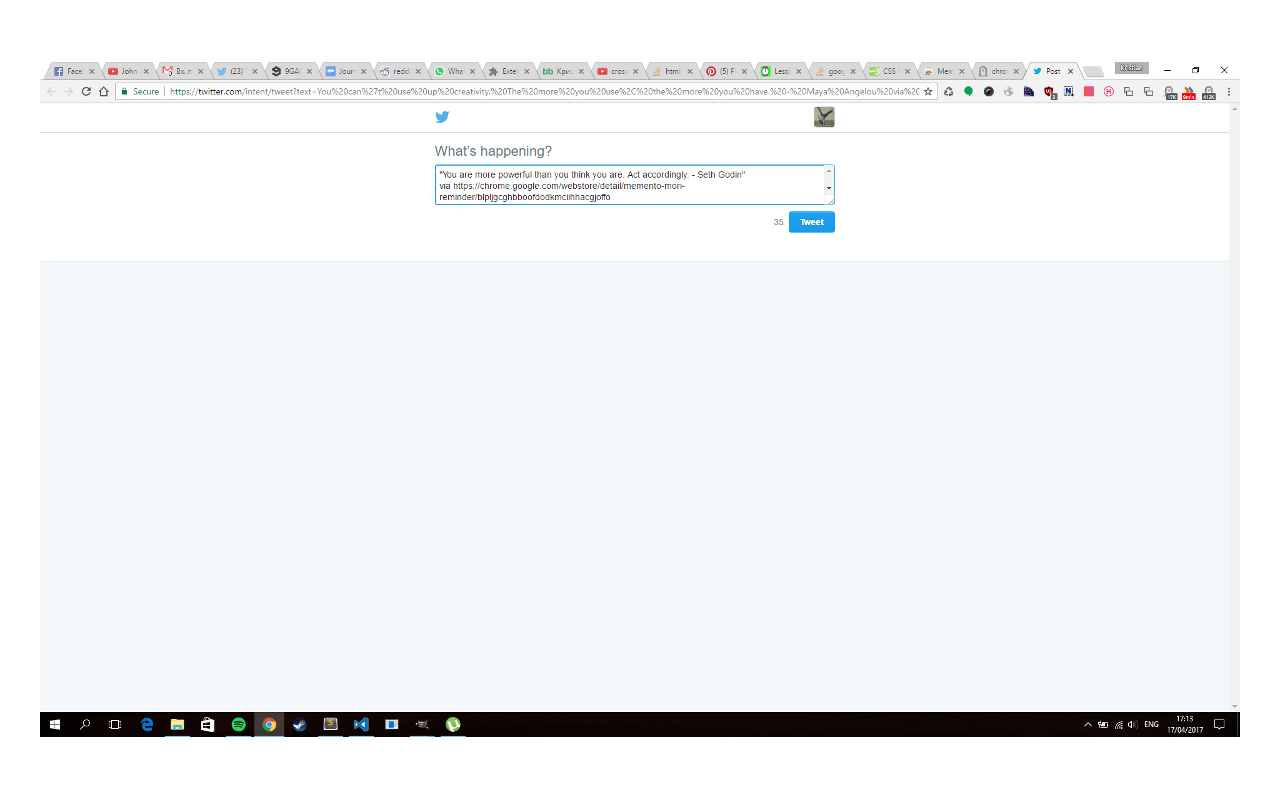
Task: Click the recycle arrows extension icon
Action: point(948,91)
